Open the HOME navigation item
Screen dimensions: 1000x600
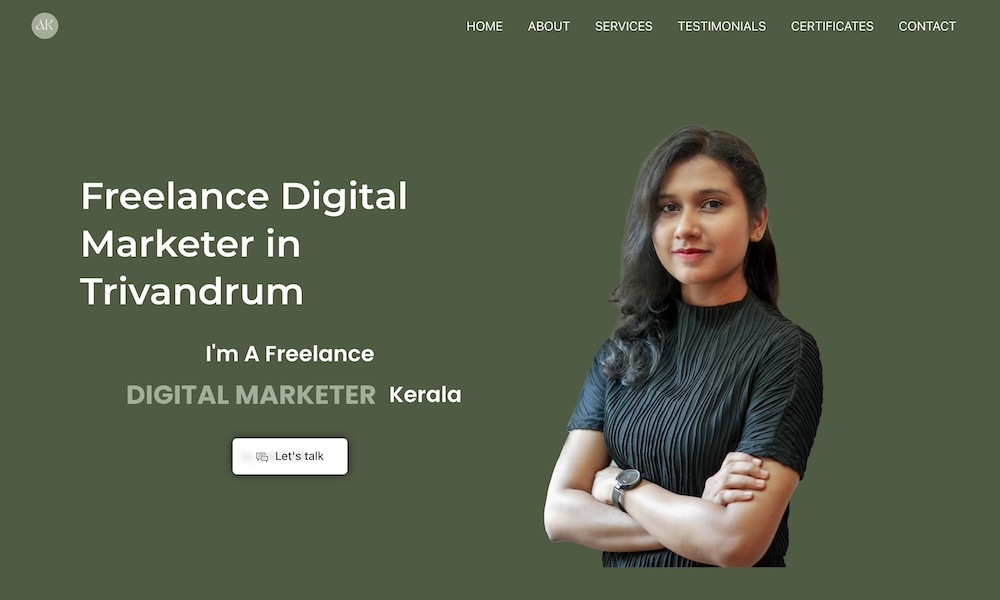click(484, 26)
